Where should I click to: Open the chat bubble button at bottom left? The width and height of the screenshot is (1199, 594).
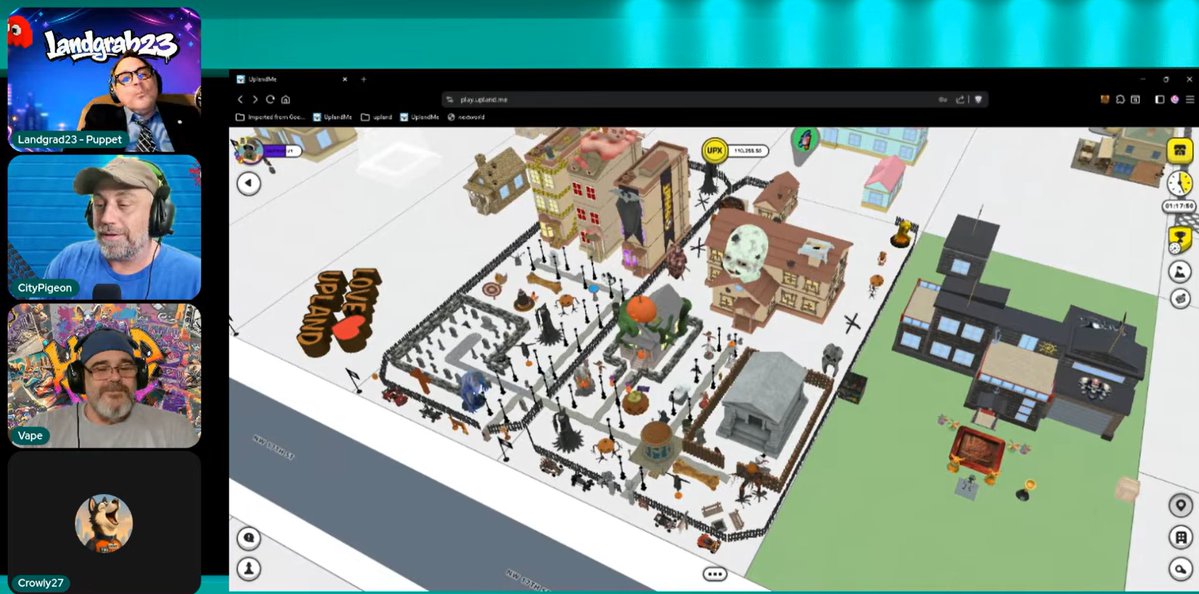pos(249,538)
